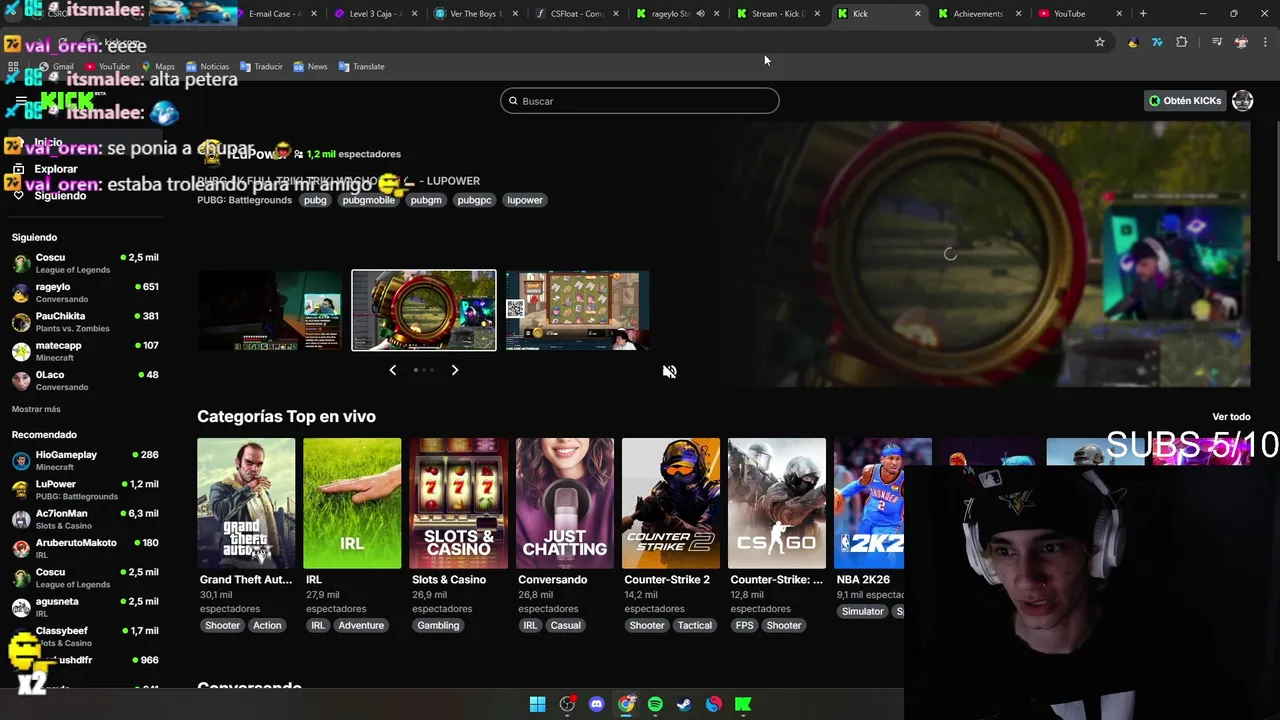Open Kick app icon on taskbar
The height and width of the screenshot is (720, 1280).
coord(743,704)
